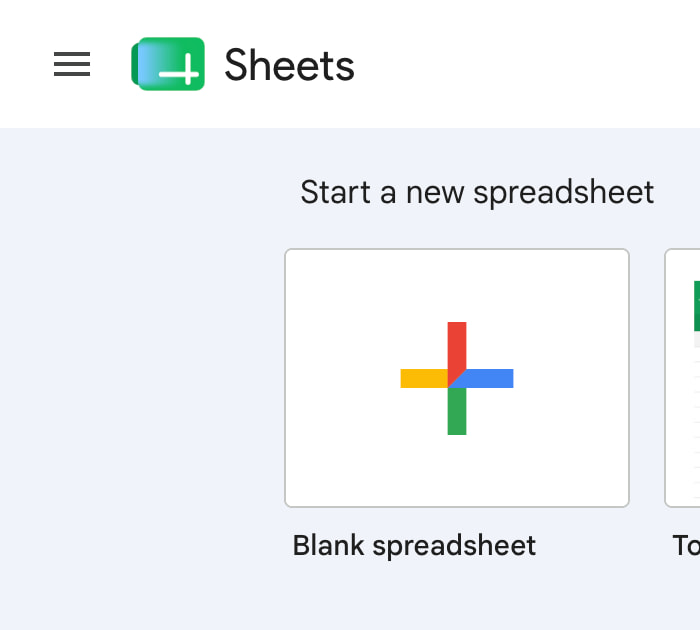The image size is (700, 630).
Task: Click the Start a new spreadsheet heading
Action: [477, 192]
